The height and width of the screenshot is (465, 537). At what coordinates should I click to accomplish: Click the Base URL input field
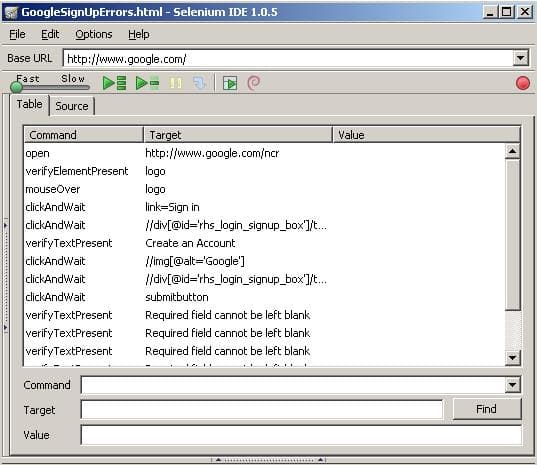tap(288, 59)
